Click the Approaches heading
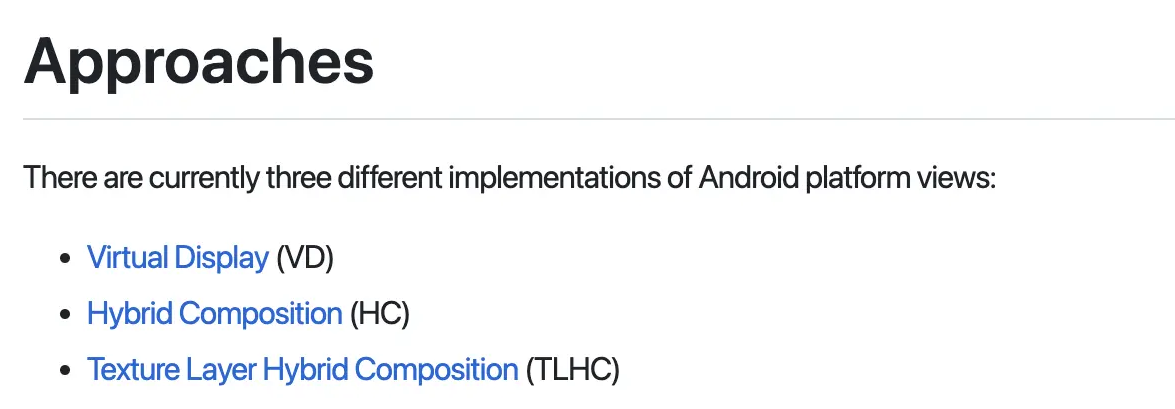The image size is (1175, 409). (199, 63)
